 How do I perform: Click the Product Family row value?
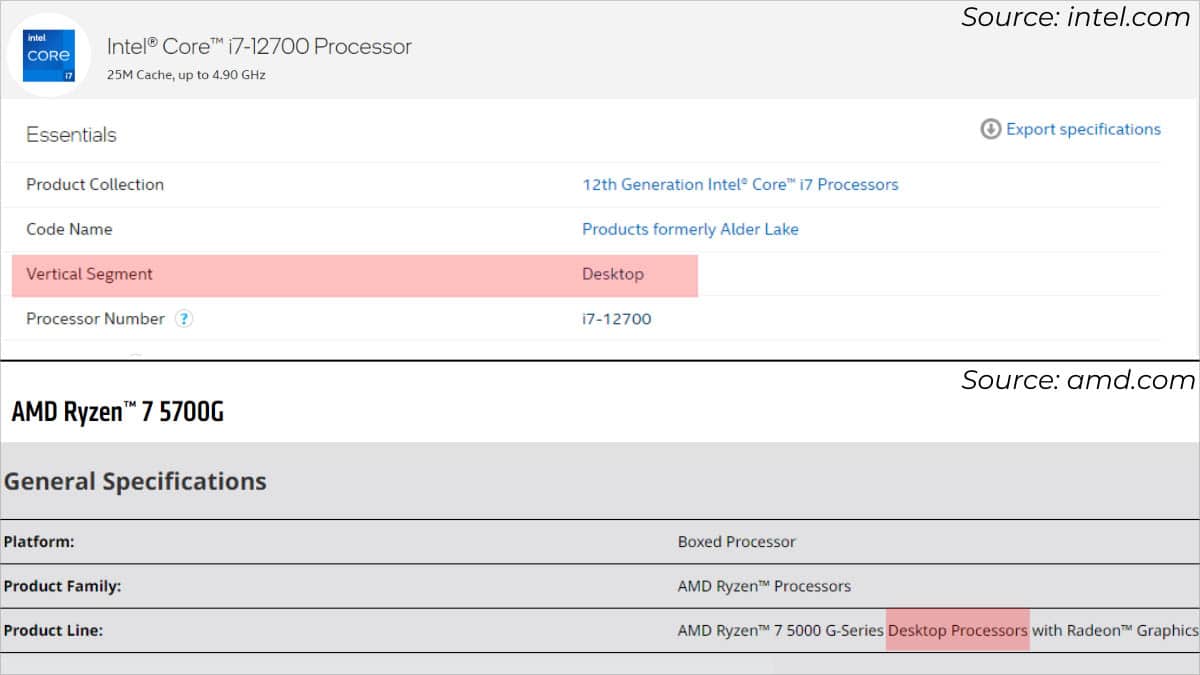tap(764, 586)
